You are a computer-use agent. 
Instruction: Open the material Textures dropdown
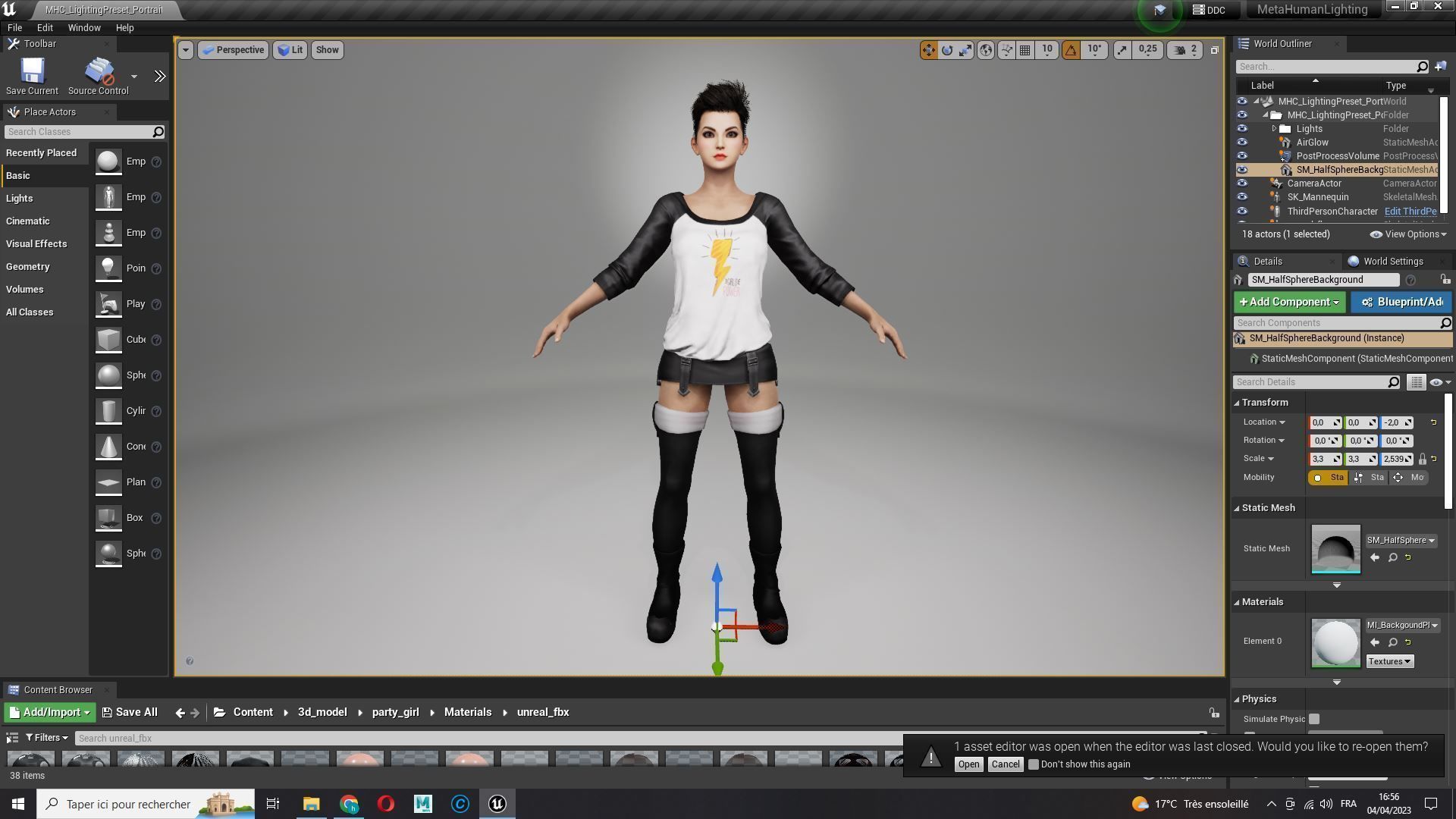click(x=1389, y=661)
